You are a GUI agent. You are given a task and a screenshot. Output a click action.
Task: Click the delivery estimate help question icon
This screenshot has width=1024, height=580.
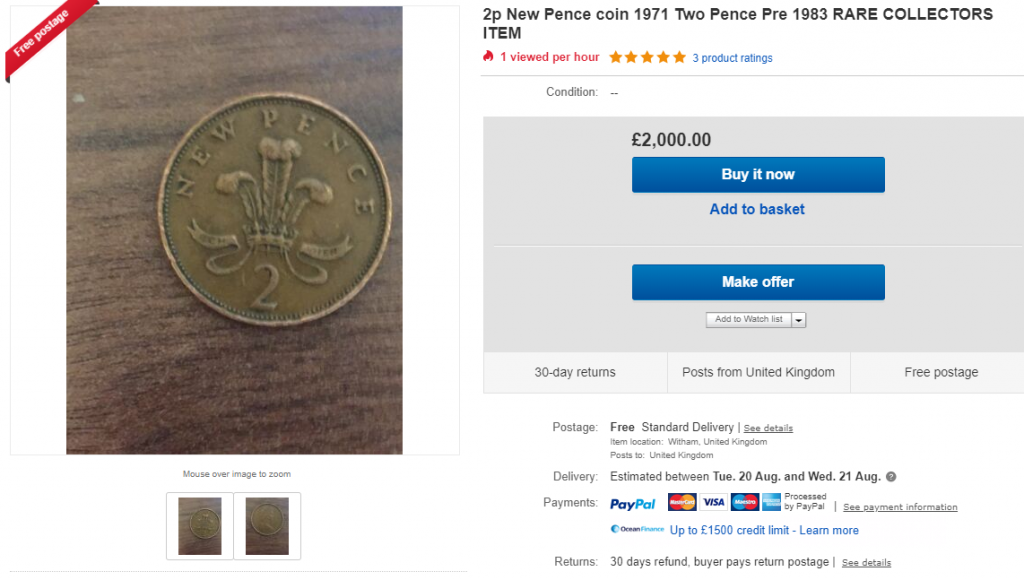[x=891, y=477]
